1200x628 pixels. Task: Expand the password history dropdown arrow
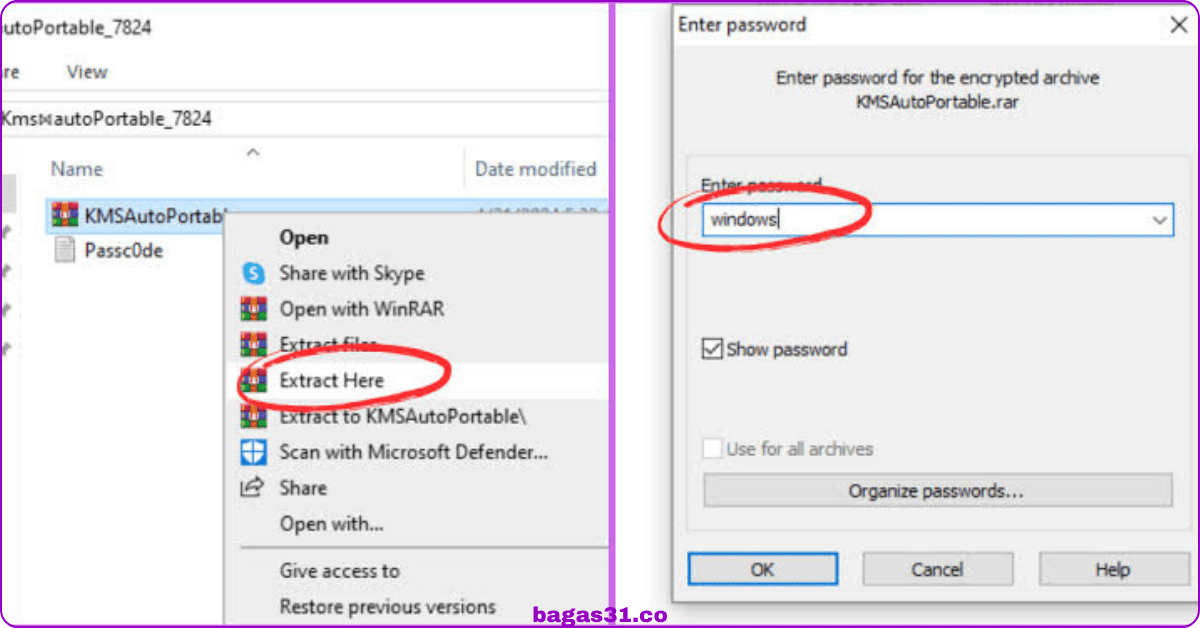pyautogui.click(x=1160, y=220)
